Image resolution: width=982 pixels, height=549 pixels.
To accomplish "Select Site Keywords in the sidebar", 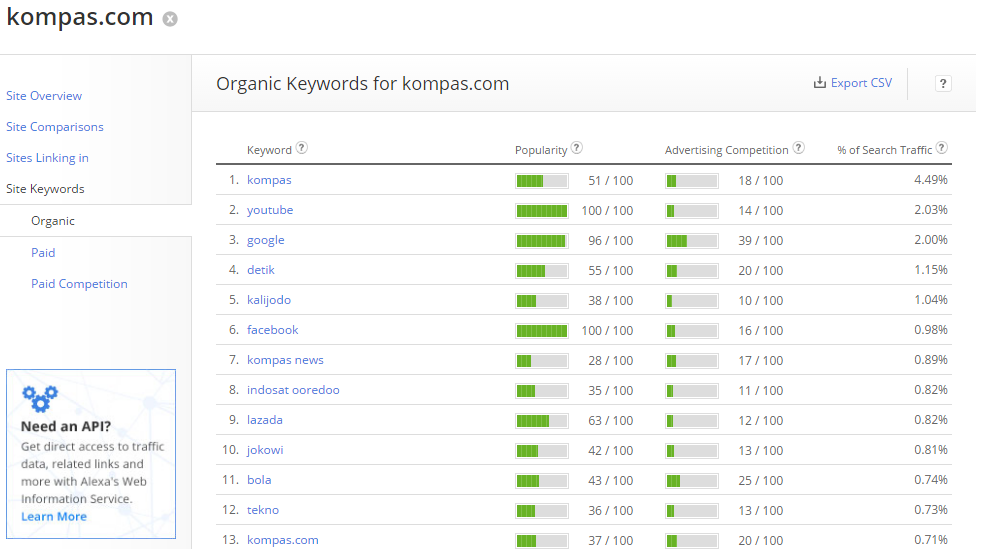I will click(x=45, y=189).
